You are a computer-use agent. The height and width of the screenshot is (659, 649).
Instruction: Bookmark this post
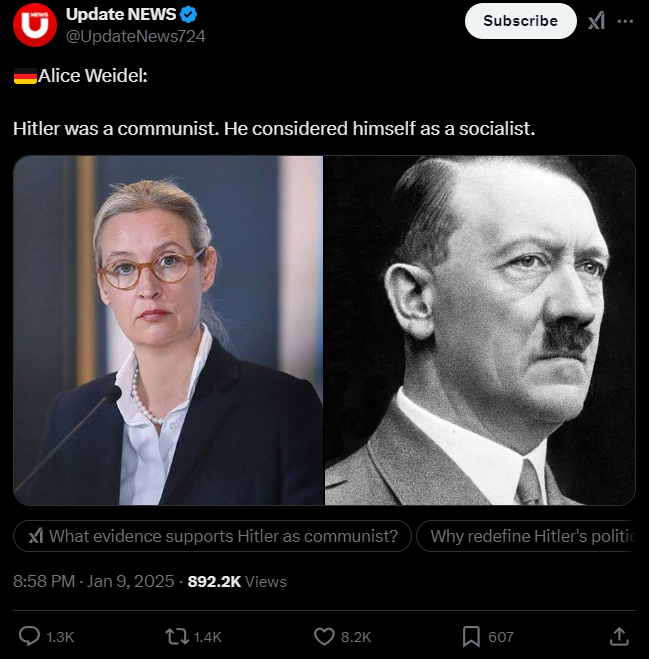point(471,636)
